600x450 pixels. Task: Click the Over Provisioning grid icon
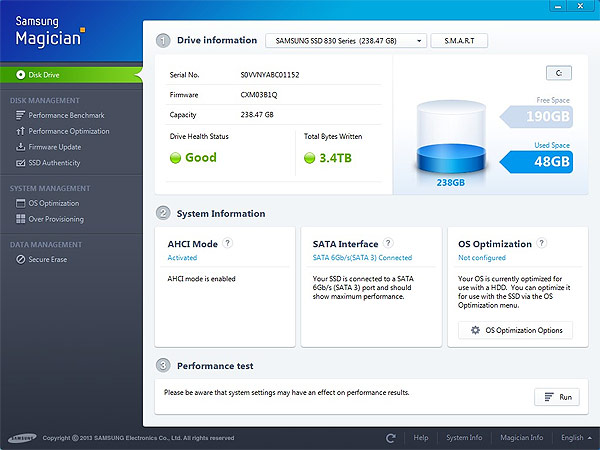tap(20, 219)
